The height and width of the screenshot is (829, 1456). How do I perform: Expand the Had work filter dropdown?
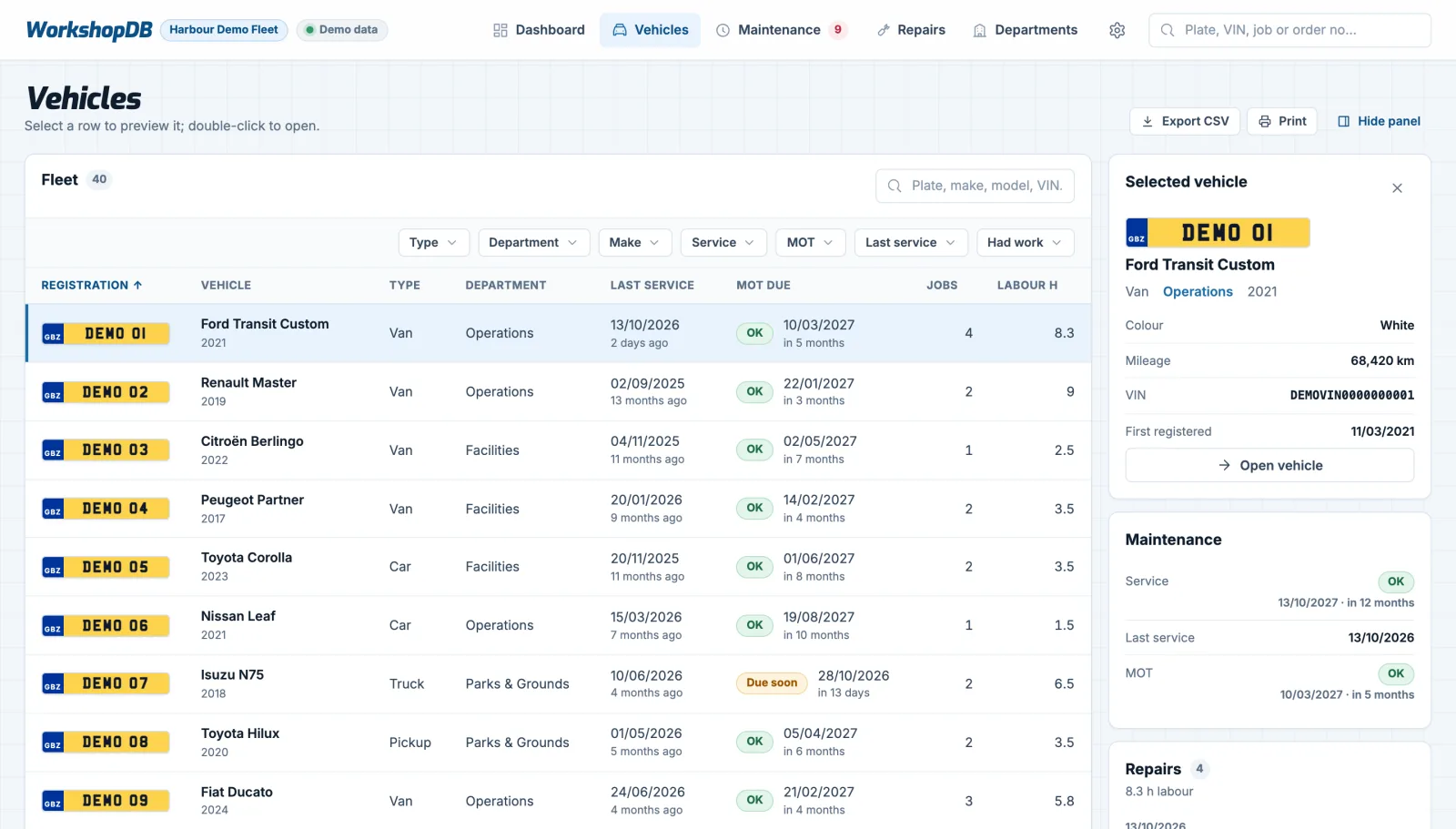click(1025, 242)
